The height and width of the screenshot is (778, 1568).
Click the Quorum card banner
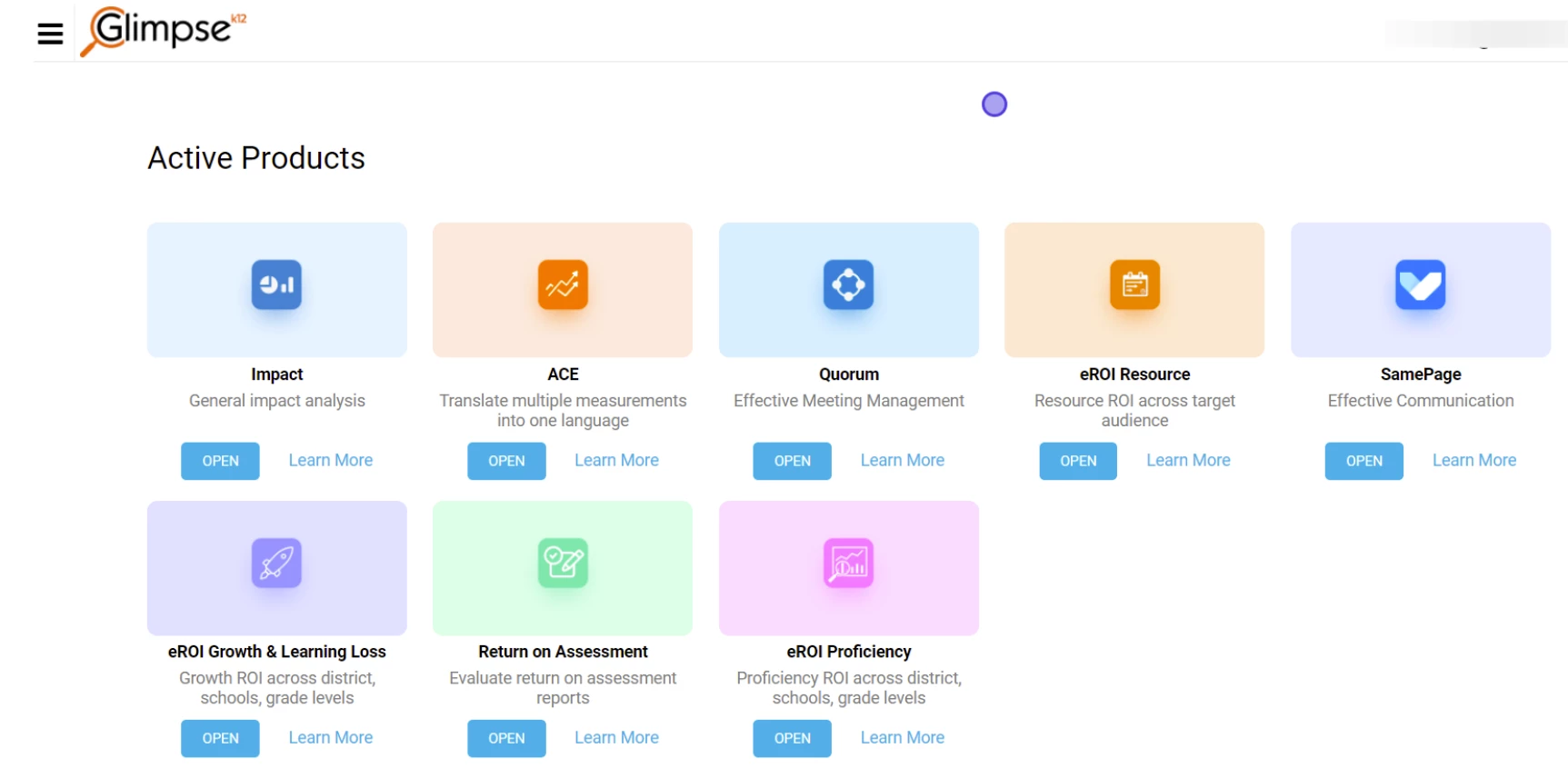click(x=848, y=290)
